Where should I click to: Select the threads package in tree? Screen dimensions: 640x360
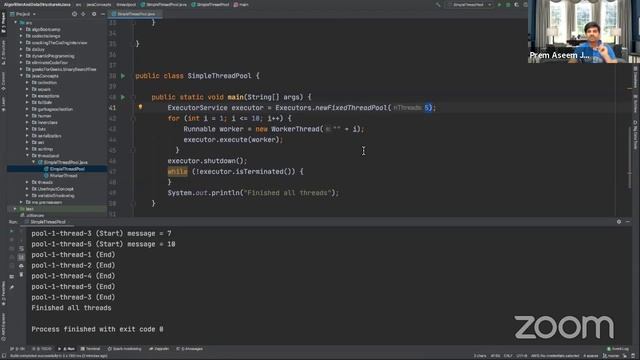(42, 182)
